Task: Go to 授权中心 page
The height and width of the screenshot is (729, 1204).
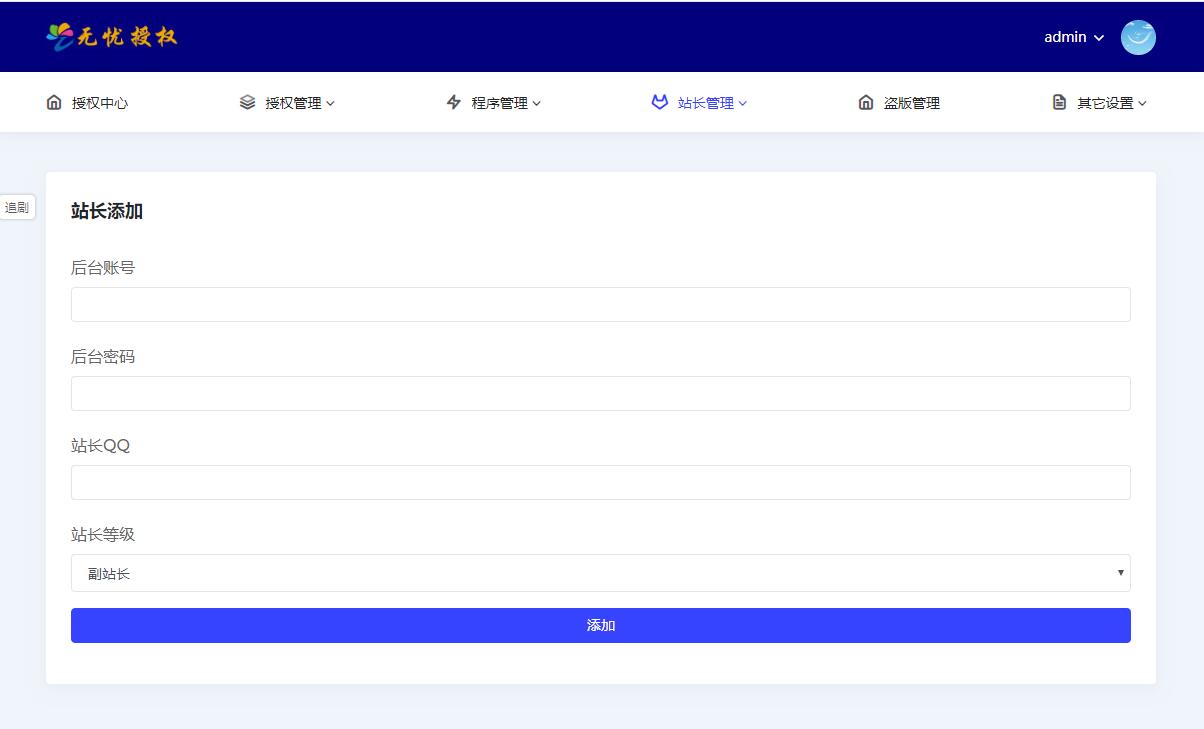Action: click(100, 103)
